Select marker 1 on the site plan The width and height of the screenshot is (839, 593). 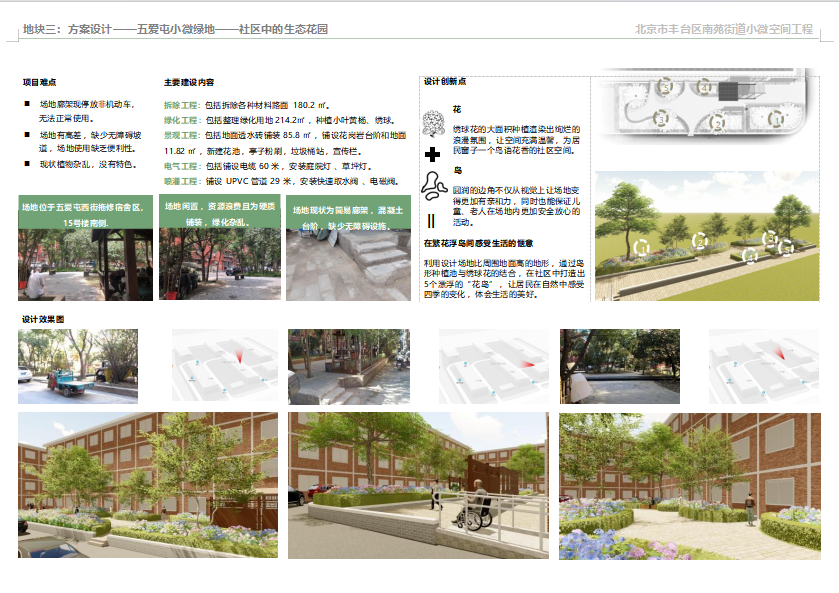(x=776, y=119)
